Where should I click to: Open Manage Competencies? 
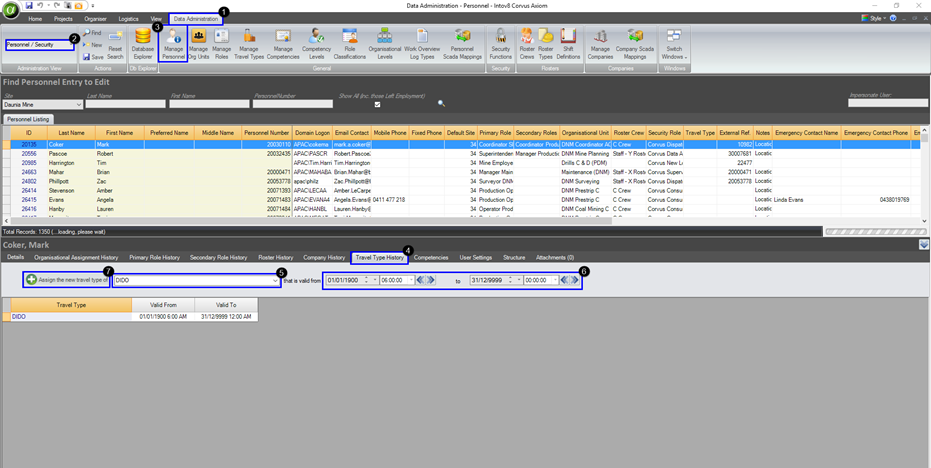click(x=282, y=44)
